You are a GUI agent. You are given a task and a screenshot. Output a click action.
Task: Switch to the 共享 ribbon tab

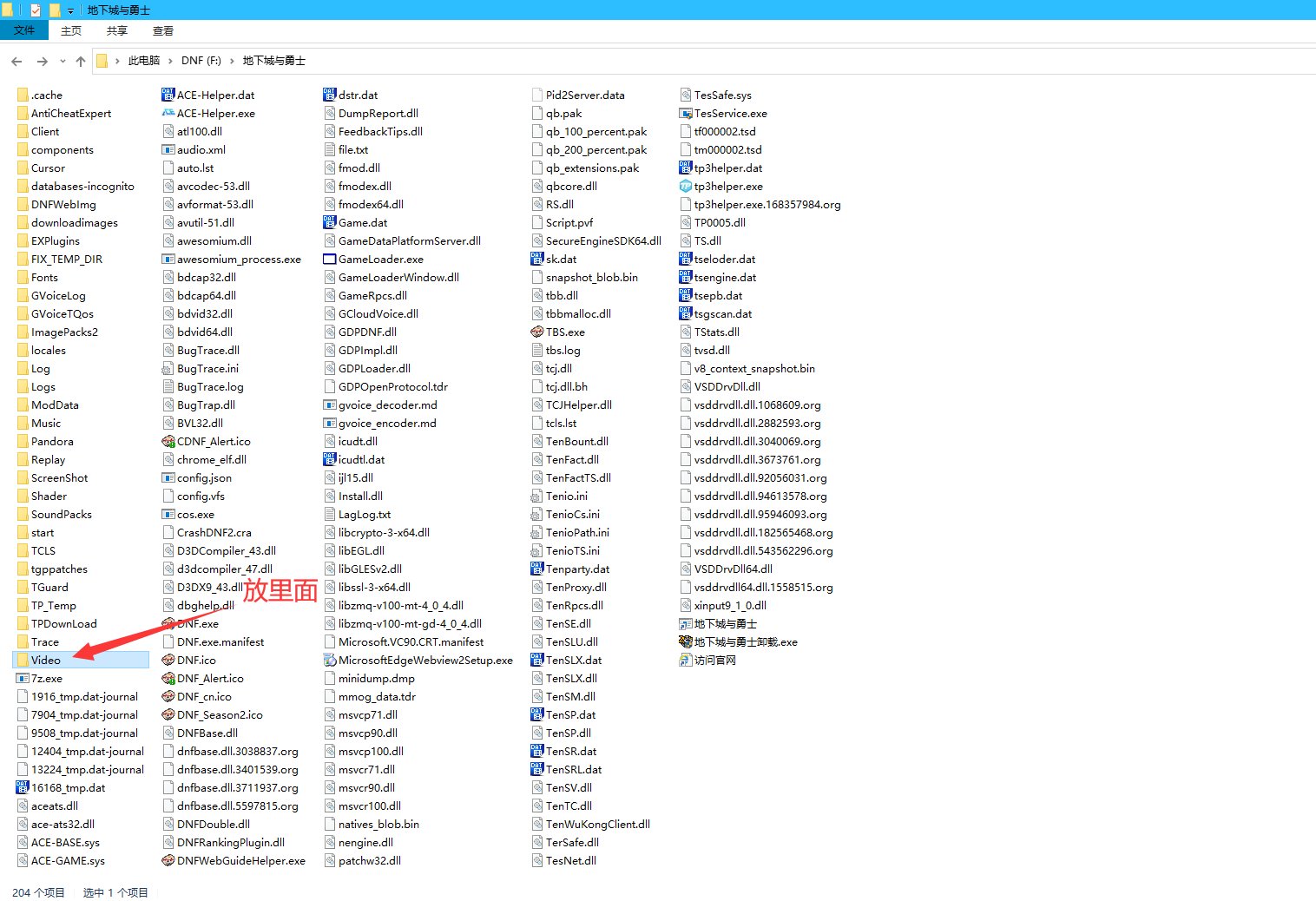117,30
